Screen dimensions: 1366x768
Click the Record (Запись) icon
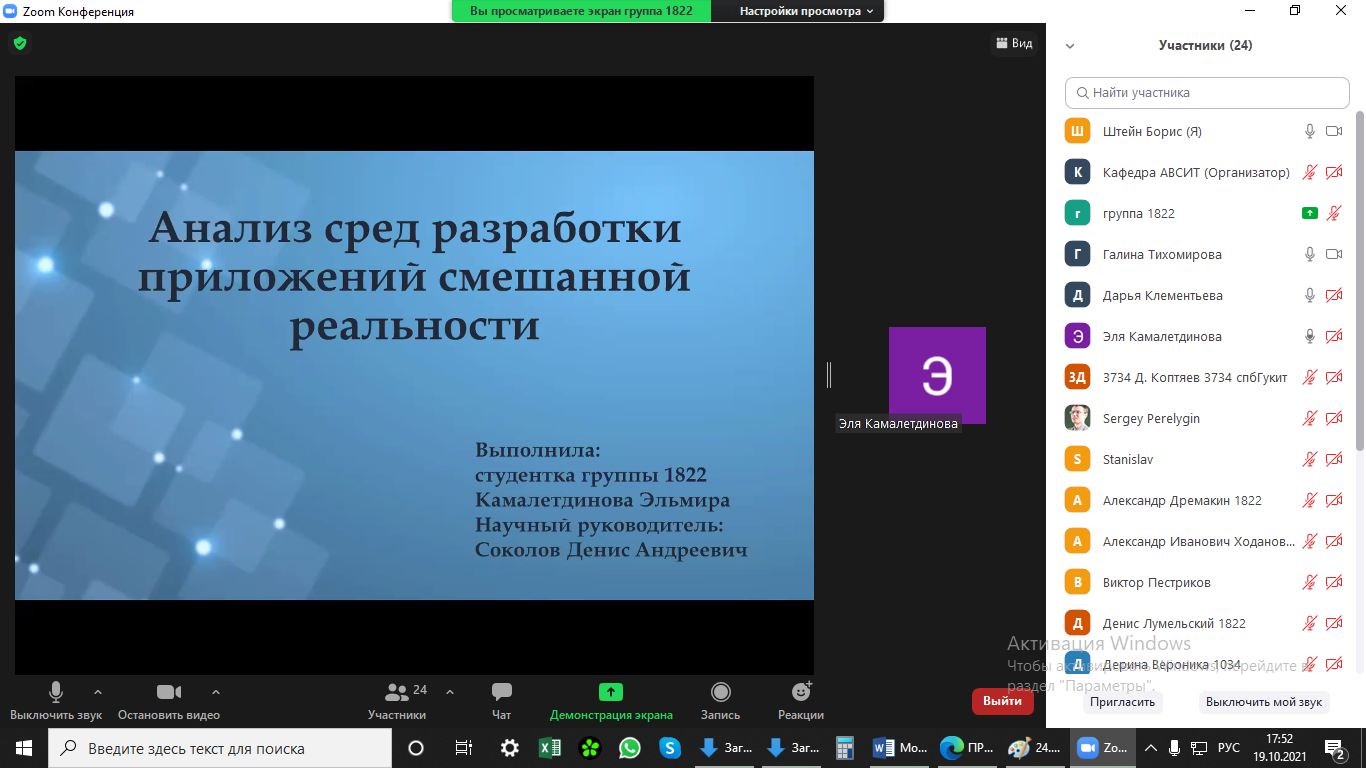720,692
